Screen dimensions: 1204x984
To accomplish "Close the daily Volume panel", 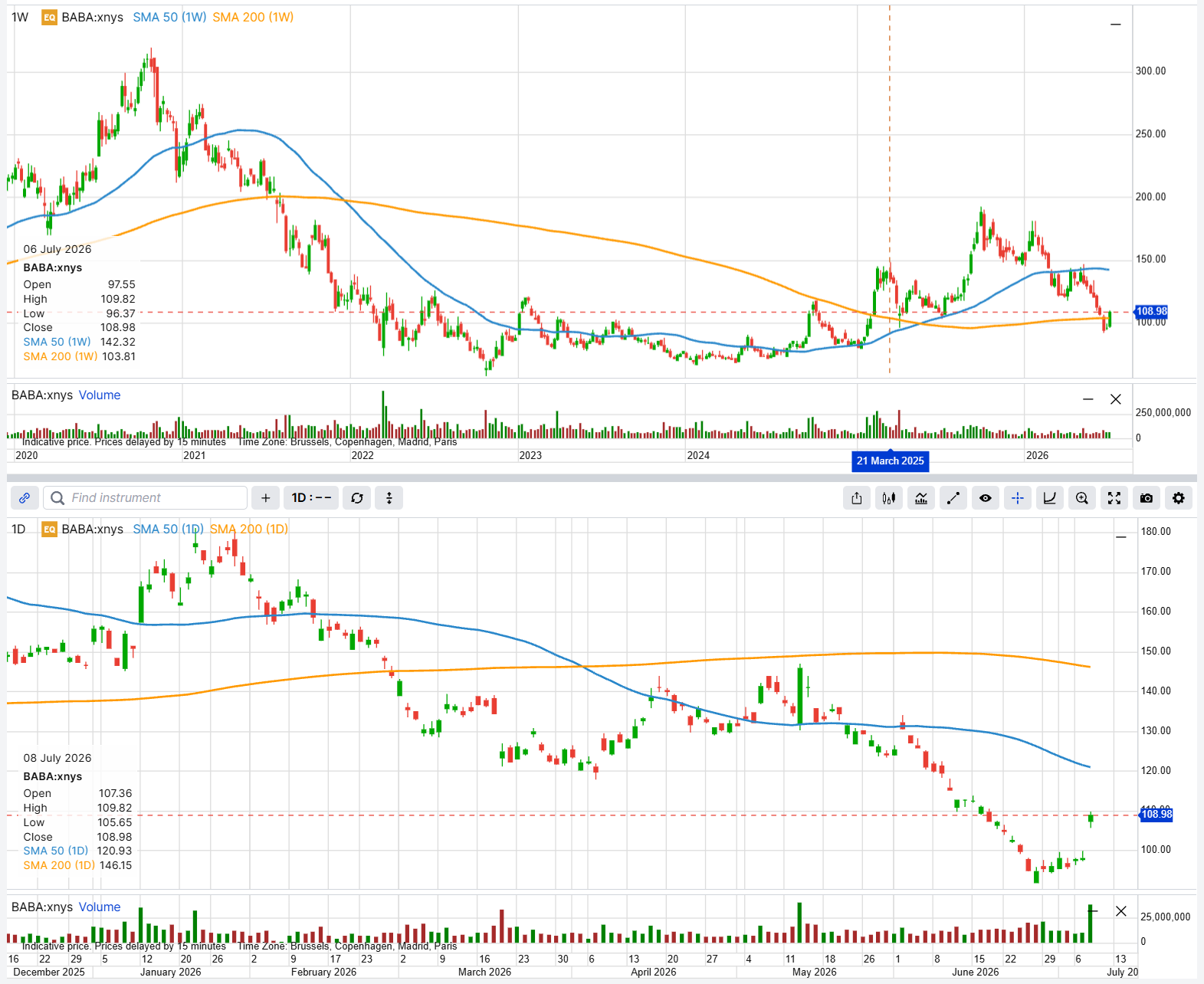I will tap(1121, 911).
